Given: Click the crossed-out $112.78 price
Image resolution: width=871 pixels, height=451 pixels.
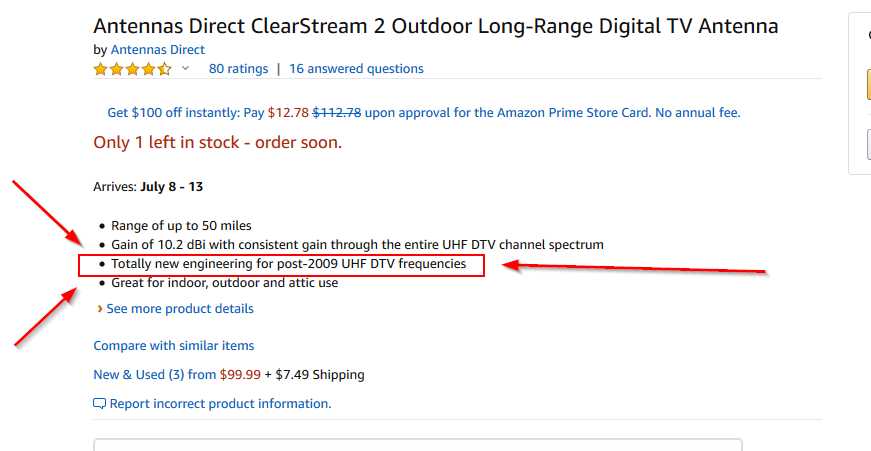Looking at the screenshot, I should [x=336, y=113].
